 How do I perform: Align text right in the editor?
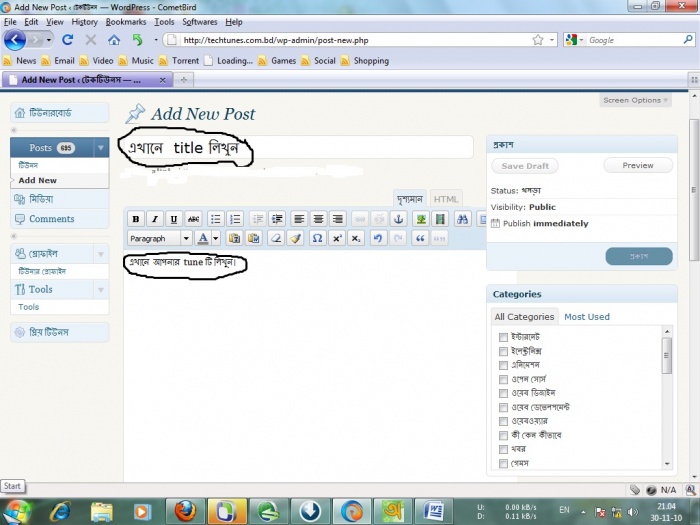pos(338,219)
